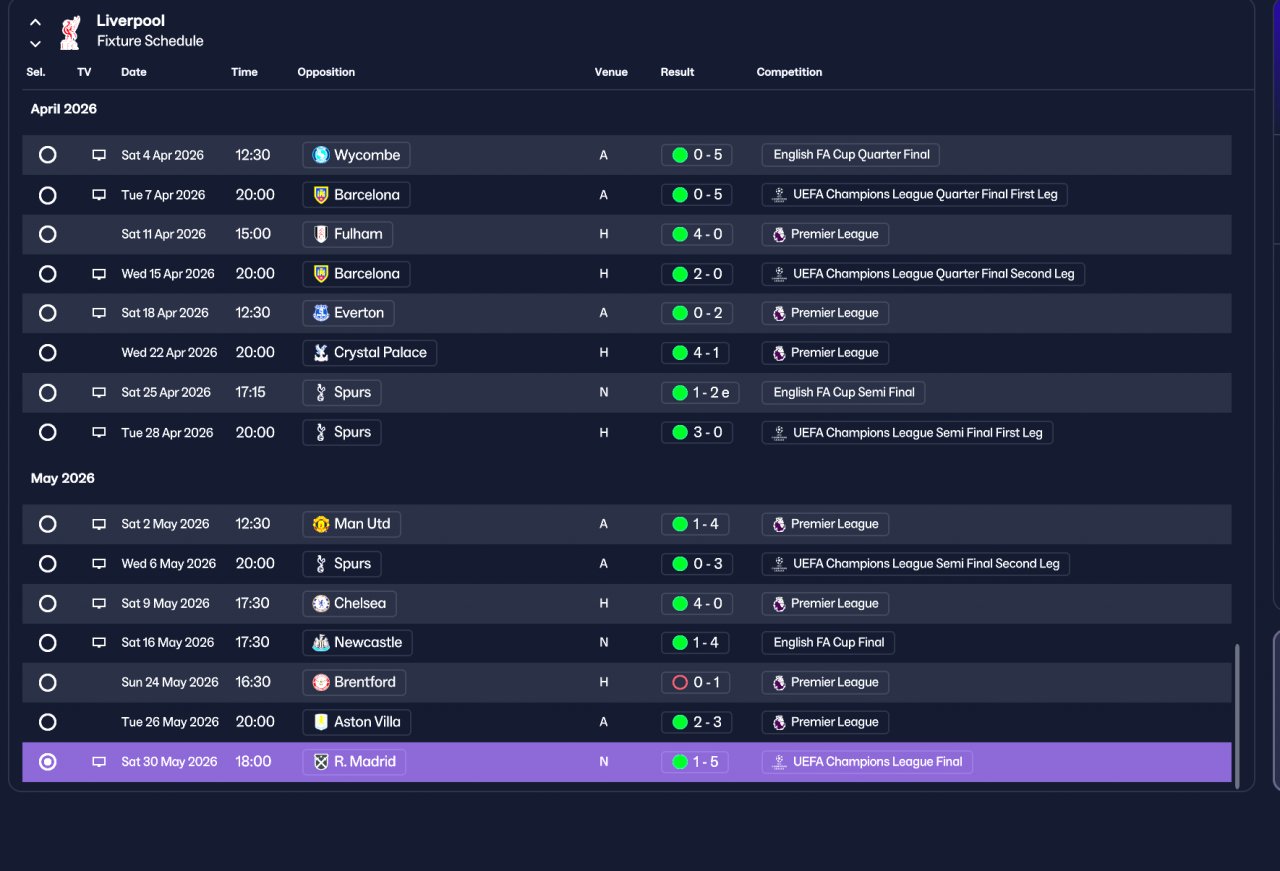Sort by Competition column header
This screenshot has width=1280, height=871.
(x=789, y=72)
